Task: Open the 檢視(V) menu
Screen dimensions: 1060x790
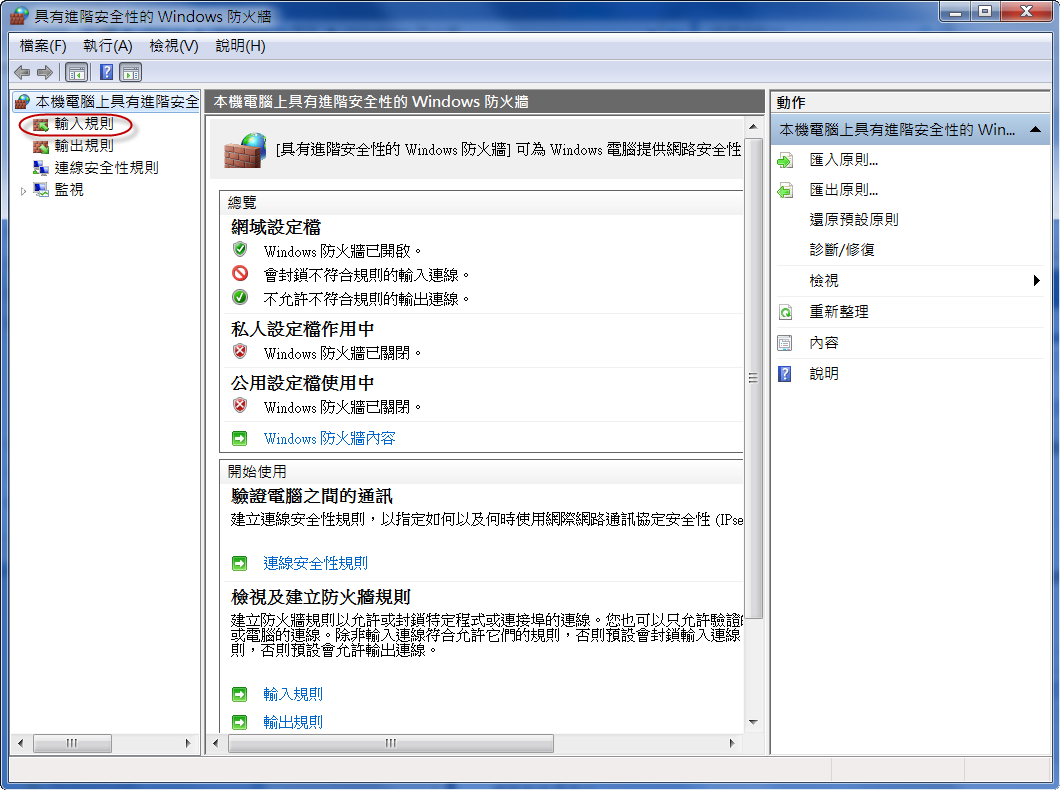Action: point(174,46)
